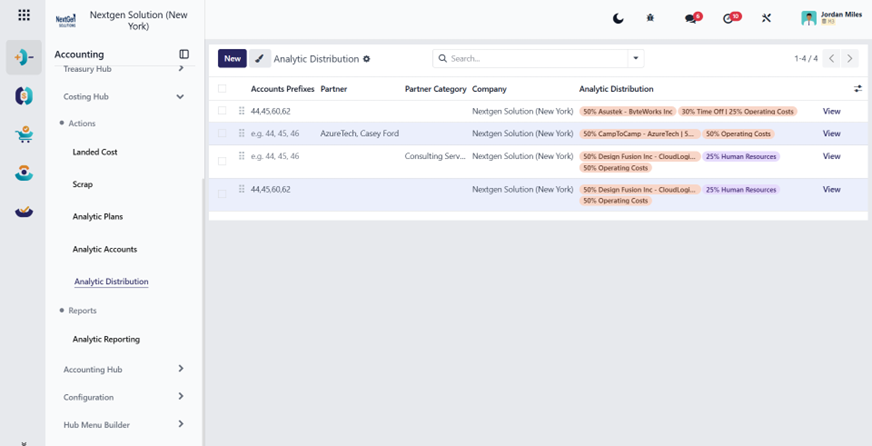The image size is (872, 446).
Task: Click 25% Human Resources tag in Consulting row
Action: click(x=741, y=156)
